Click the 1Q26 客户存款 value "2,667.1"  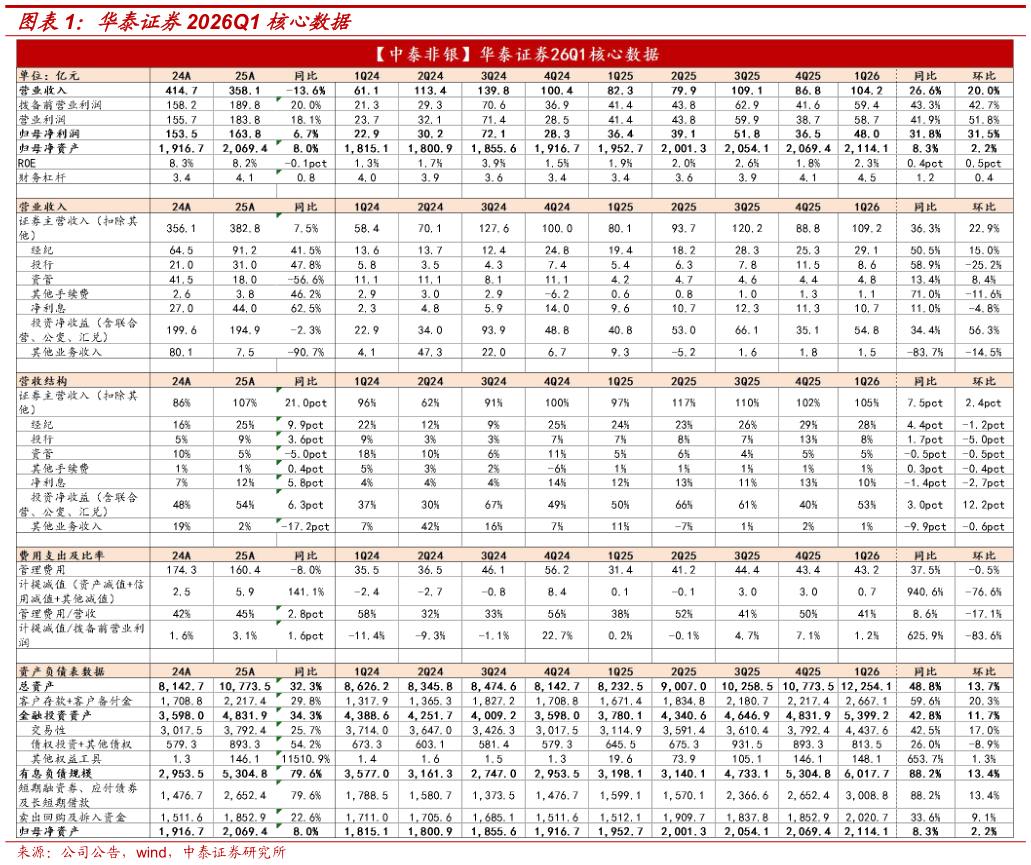tap(867, 701)
